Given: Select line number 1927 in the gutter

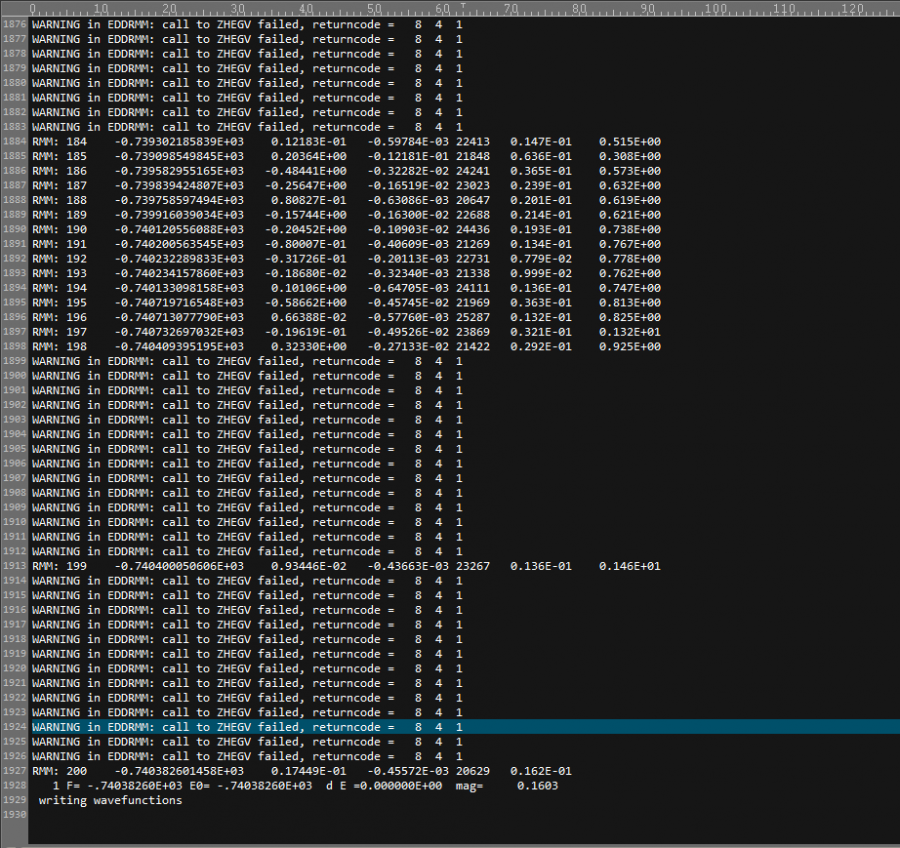Looking at the screenshot, I should [14, 771].
